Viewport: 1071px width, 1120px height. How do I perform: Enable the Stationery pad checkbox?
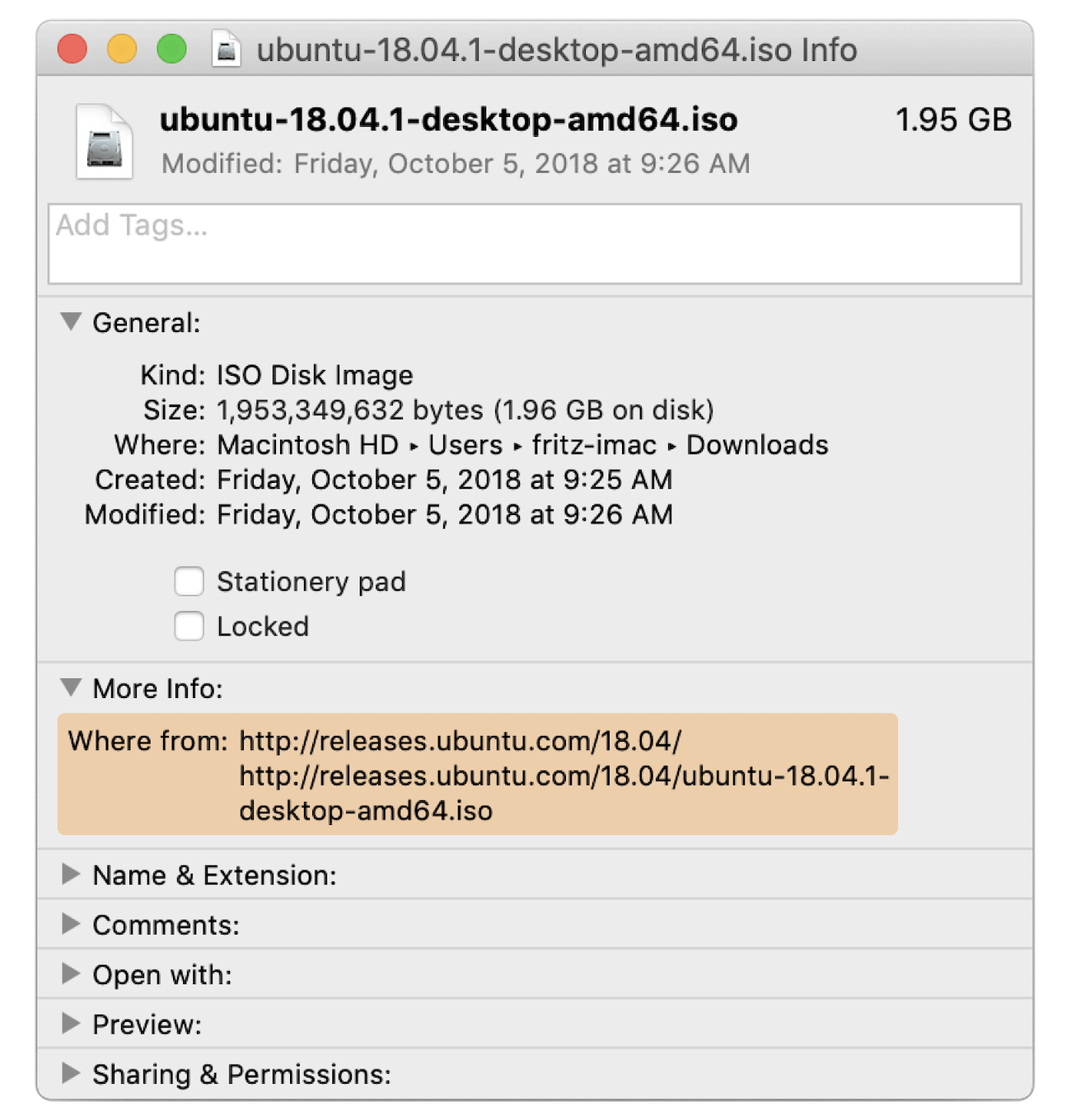tap(189, 581)
